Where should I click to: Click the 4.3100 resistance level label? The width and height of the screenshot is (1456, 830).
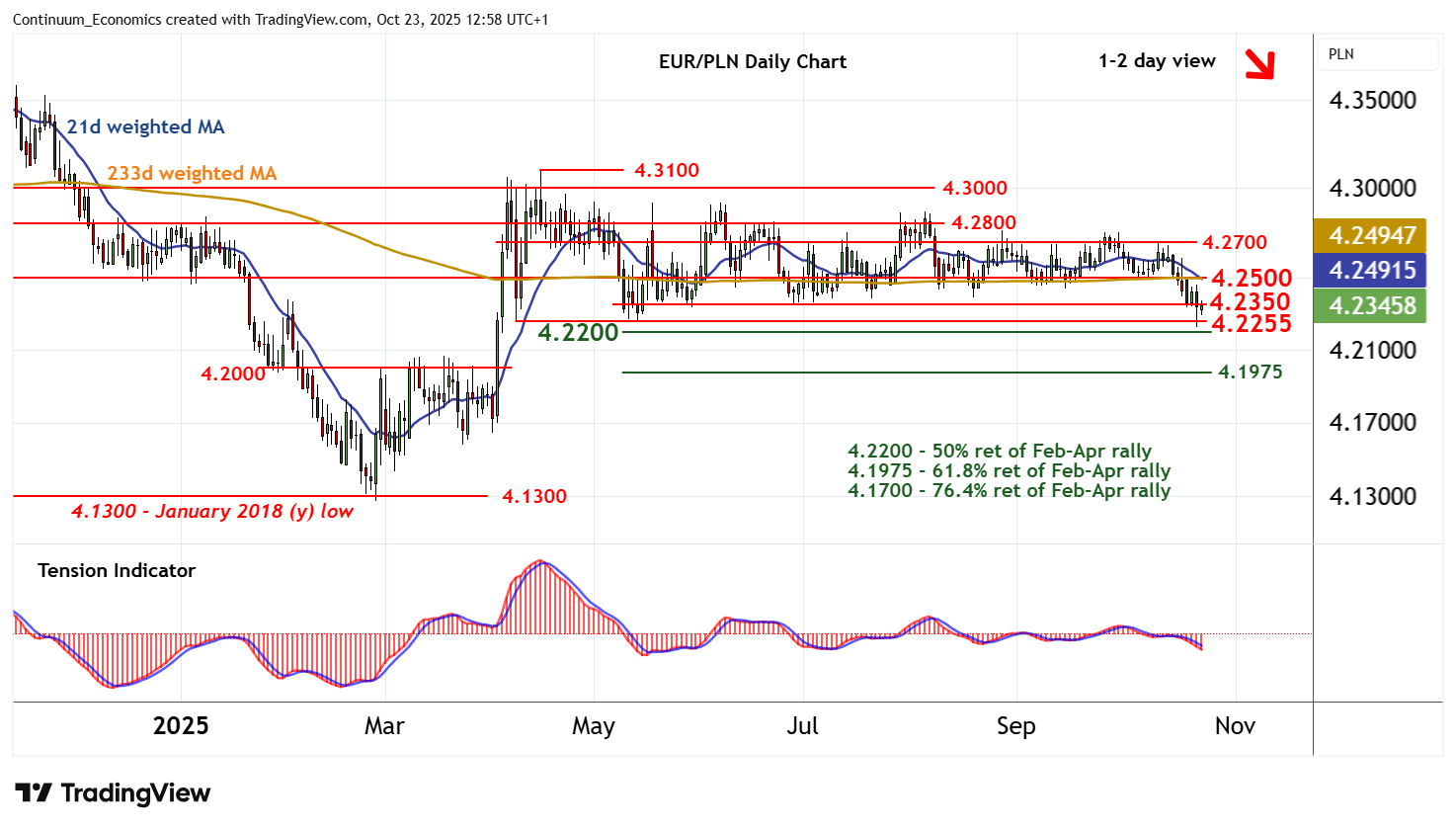pos(666,170)
